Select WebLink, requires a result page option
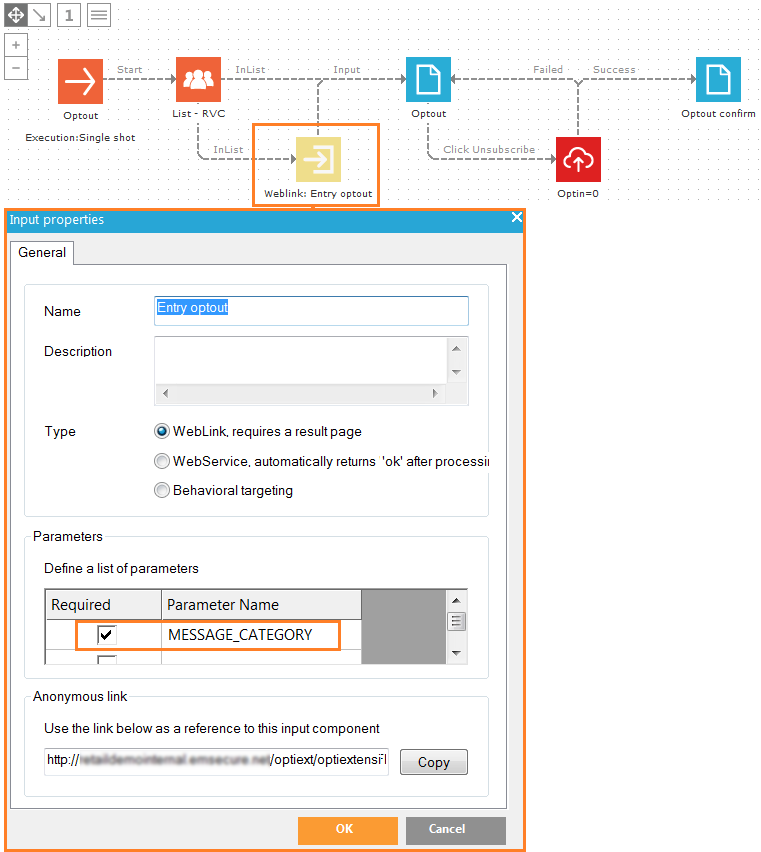Viewport: 761px width, 852px height. click(x=162, y=432)
